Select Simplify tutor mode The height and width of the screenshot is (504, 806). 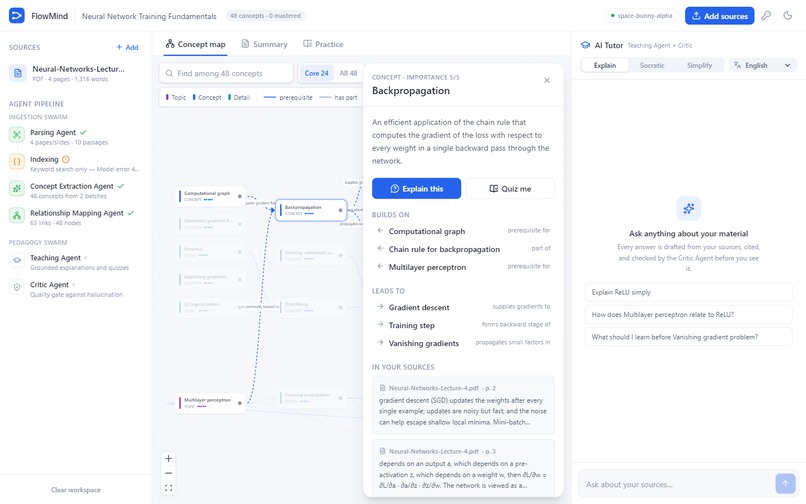pos(699,65)
